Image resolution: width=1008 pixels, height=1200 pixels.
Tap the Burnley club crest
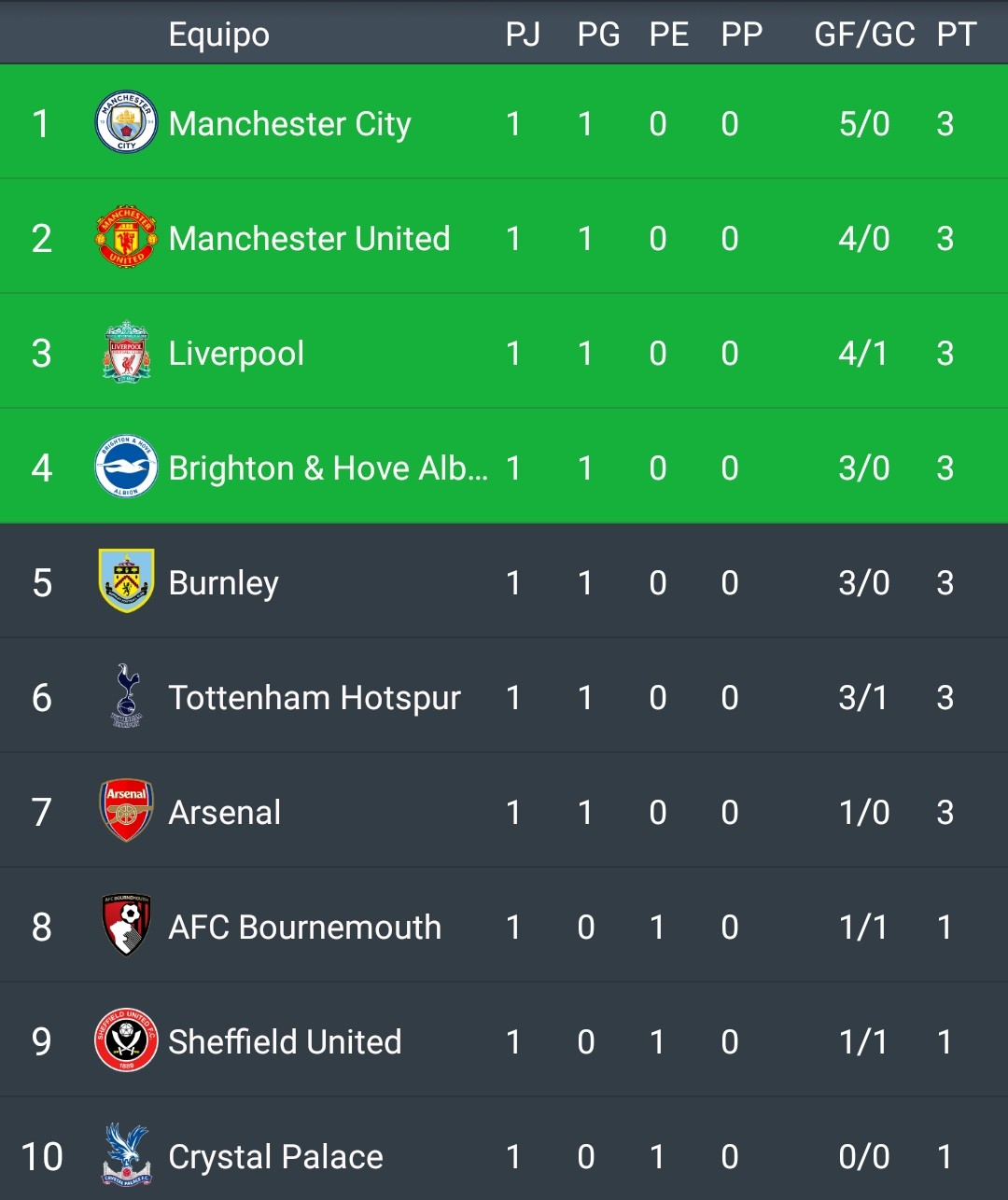click(126, 581)
